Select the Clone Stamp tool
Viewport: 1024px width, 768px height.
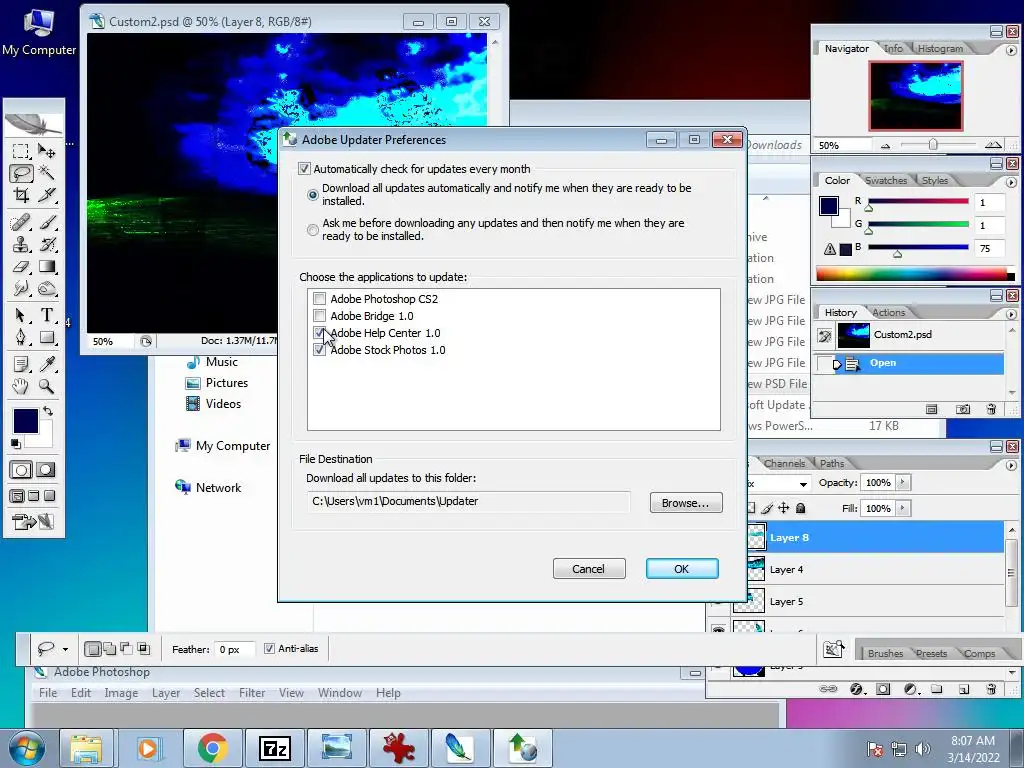pos(21,245)
